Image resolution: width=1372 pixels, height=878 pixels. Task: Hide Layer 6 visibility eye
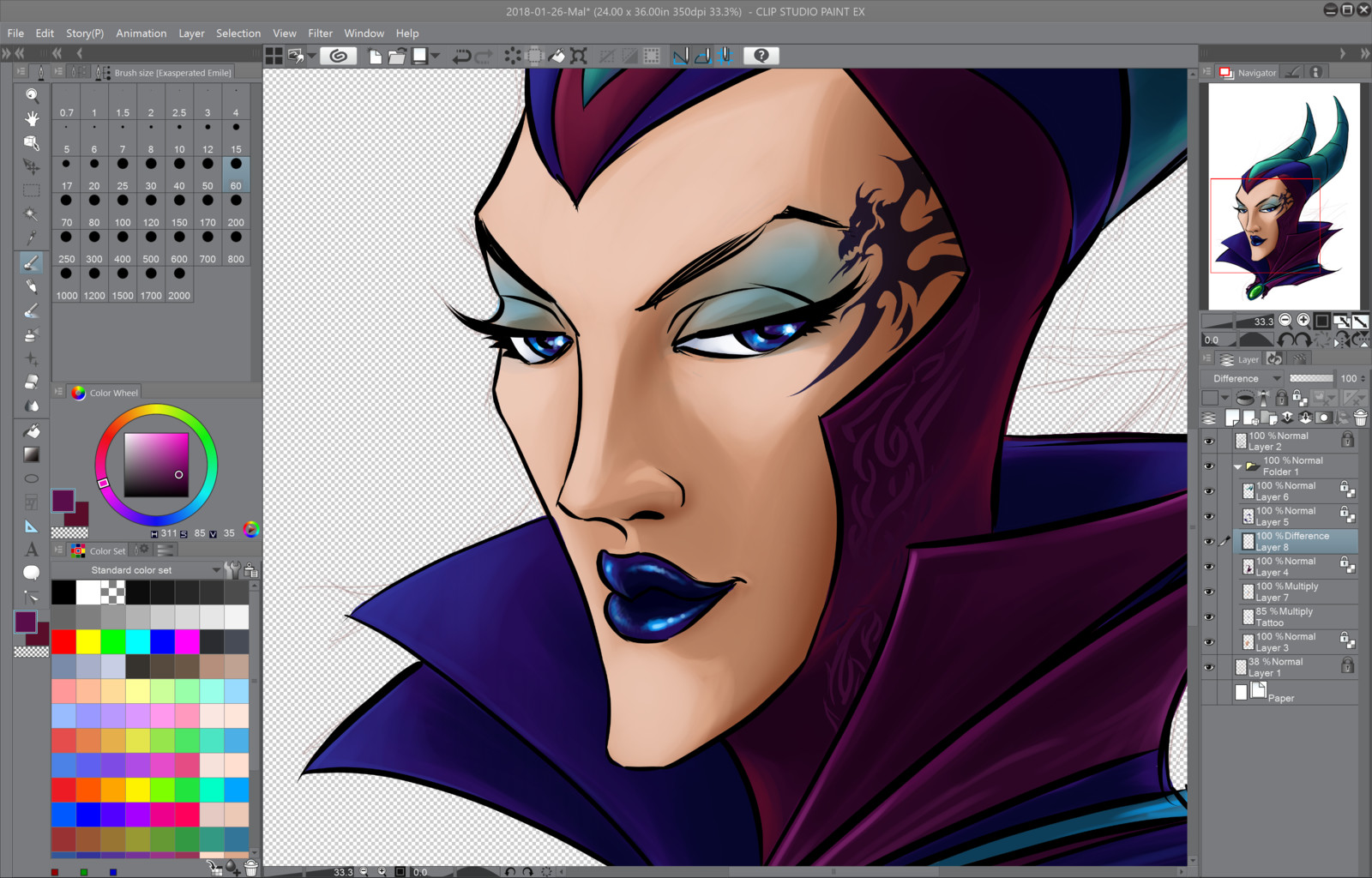point(1209,491)
